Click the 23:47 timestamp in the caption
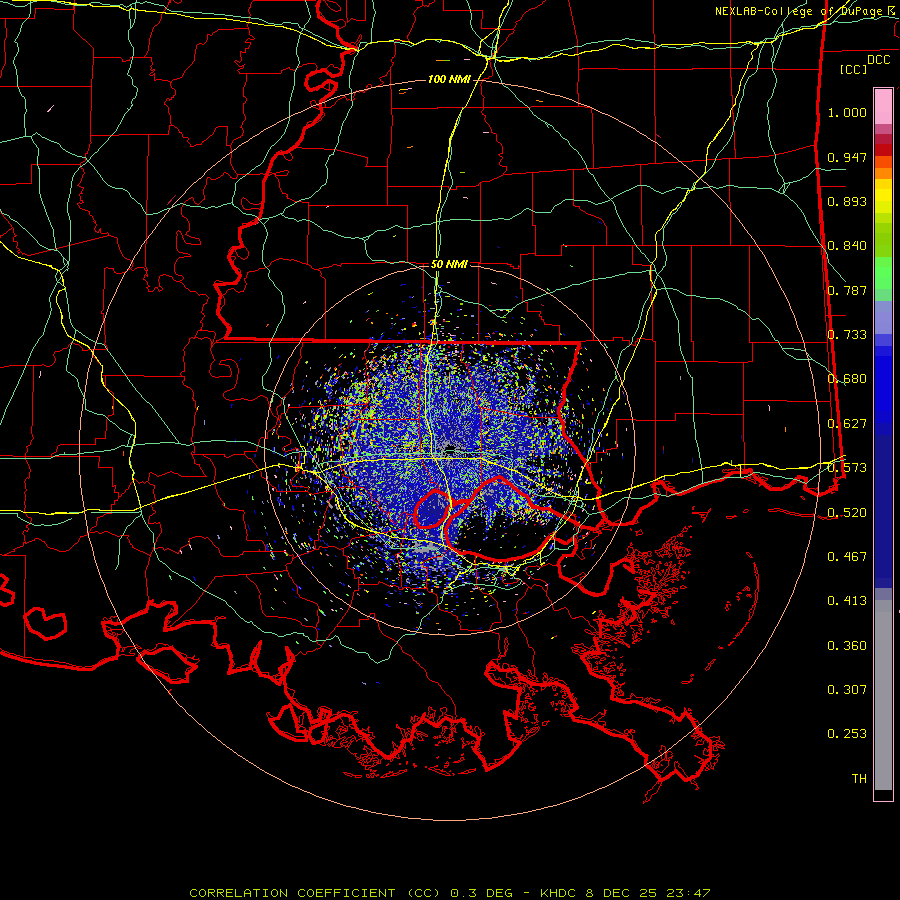Screen dimensions: 900x900 688,893
